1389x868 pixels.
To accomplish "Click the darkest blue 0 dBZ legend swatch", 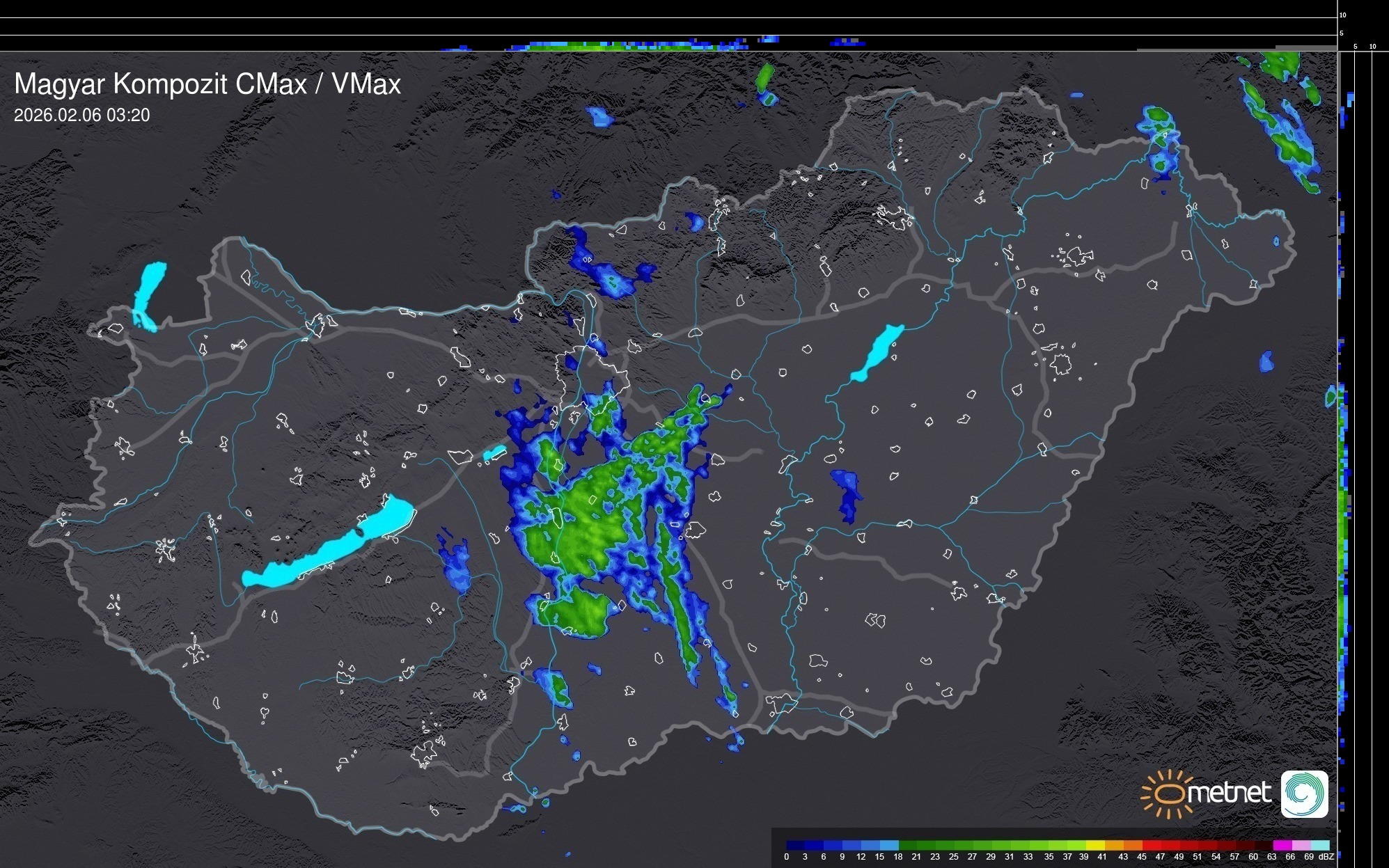I will point(796,845).
